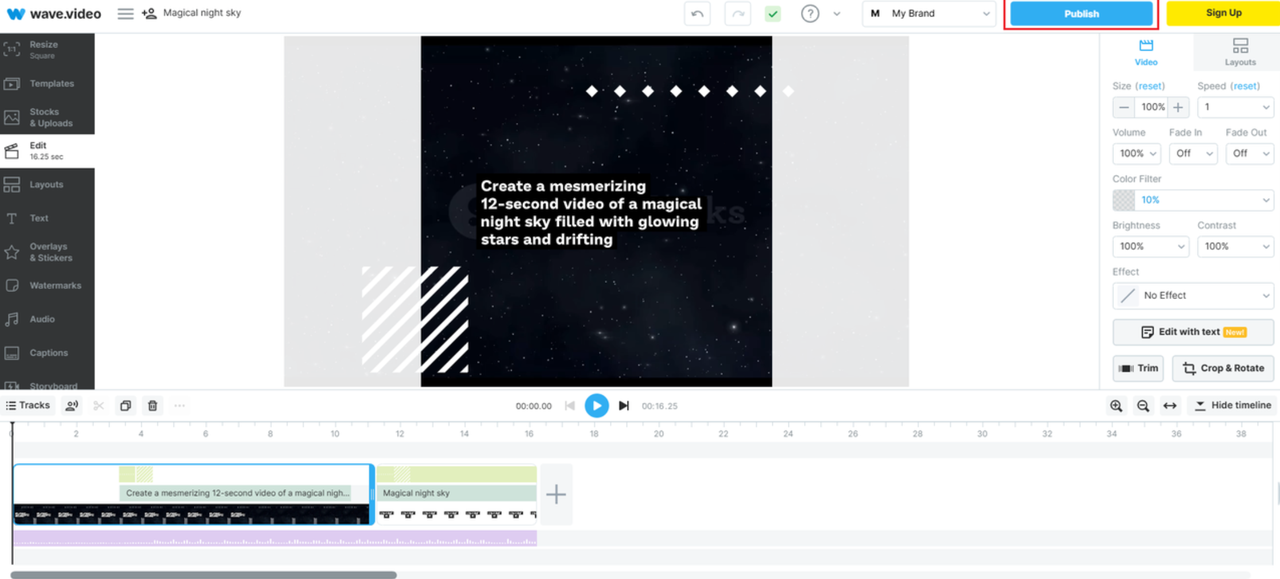Screen dimensions: 1280x579
Task: Click the Trim button
Action: click(x=1138, y=368)
